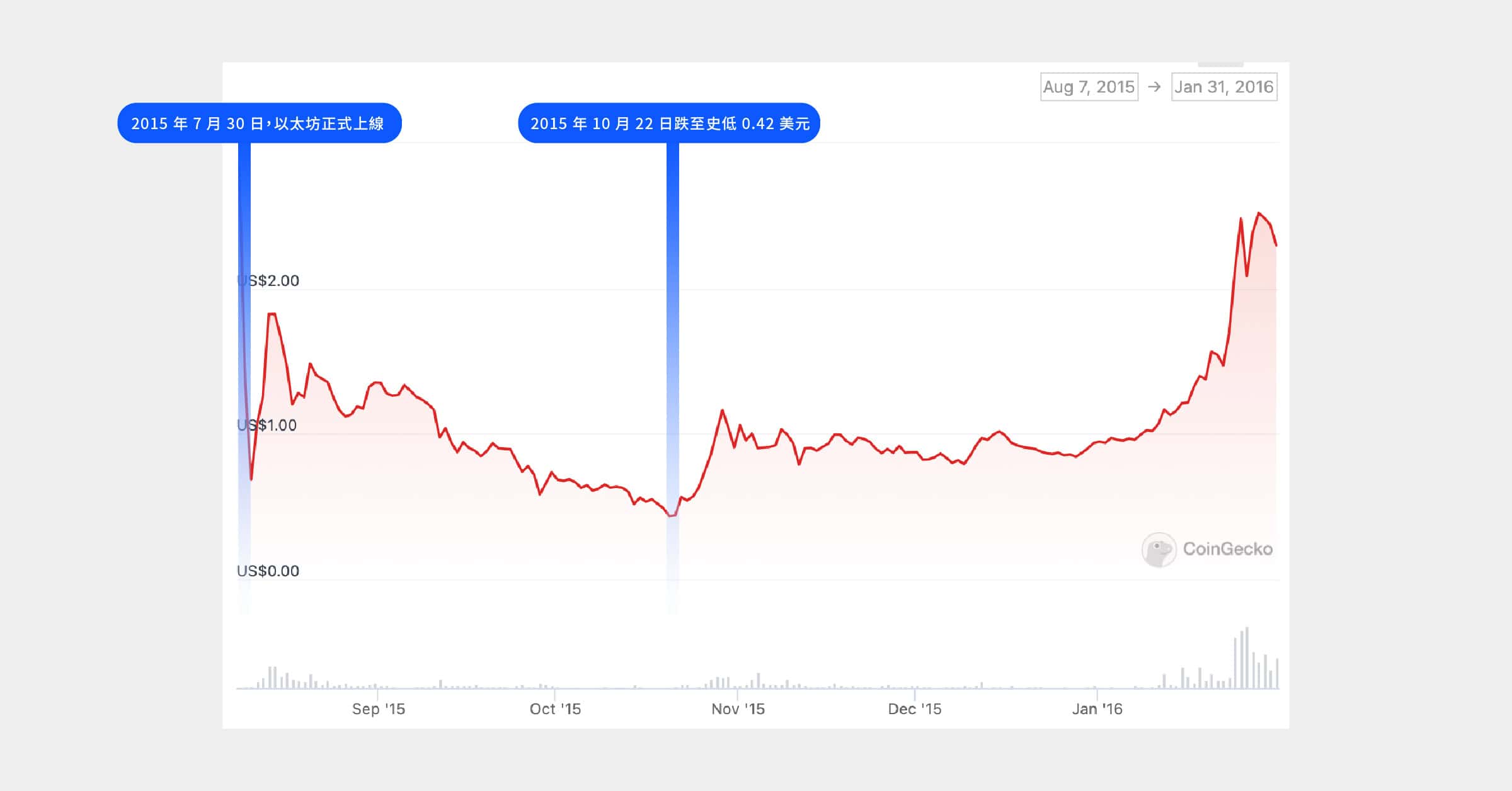The image size is (1512, 791).
Task: Select the Dec '15 label on the time axis
Action: (x=914, y=709)
